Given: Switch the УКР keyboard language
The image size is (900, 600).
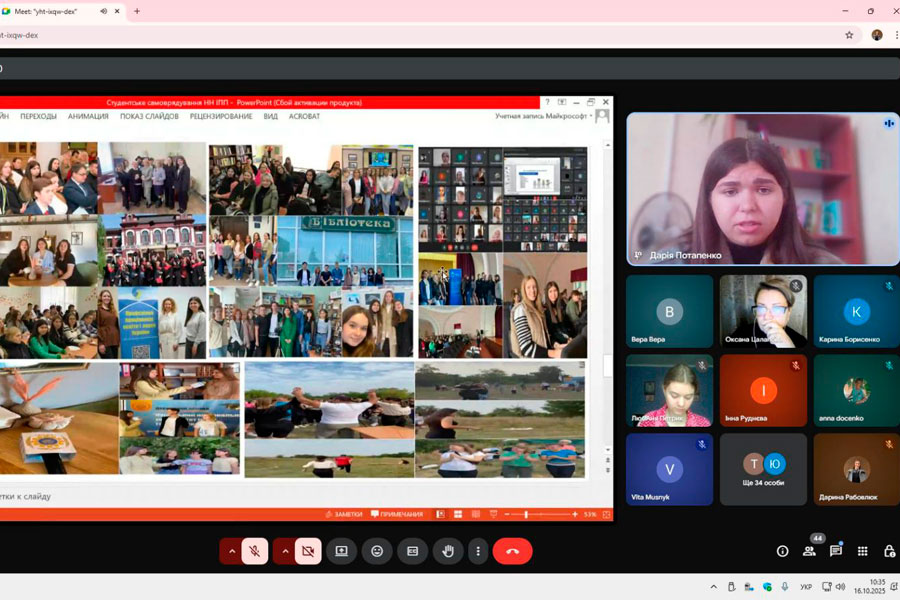Looking at the screenshot, I should click(x=806, y=587).
